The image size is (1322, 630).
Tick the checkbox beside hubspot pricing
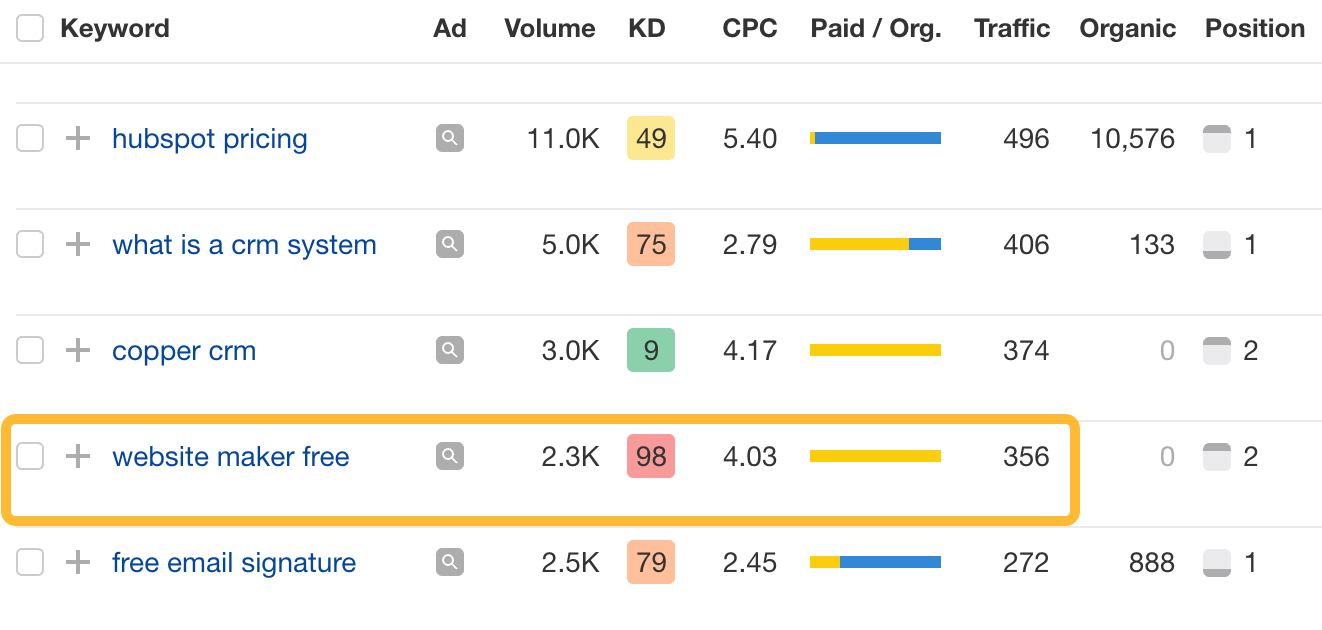pos(29,138)
